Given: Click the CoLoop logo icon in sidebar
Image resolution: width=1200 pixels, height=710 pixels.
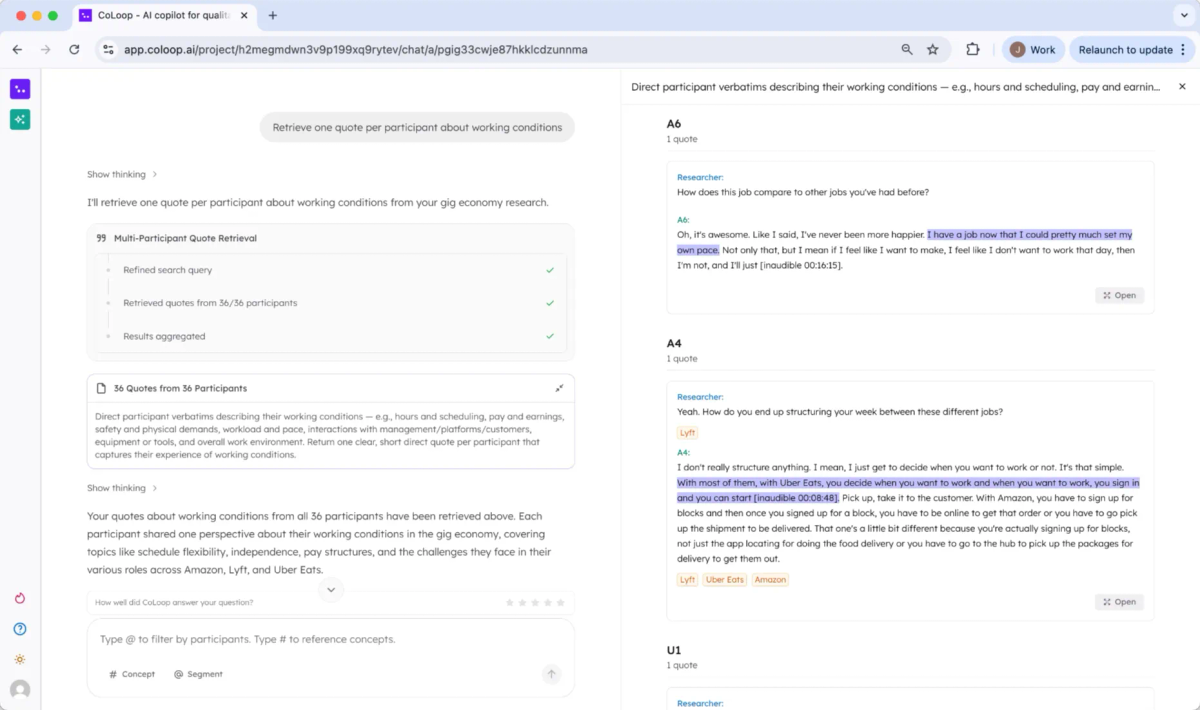Looking at the screenshot, I should 20,89.
